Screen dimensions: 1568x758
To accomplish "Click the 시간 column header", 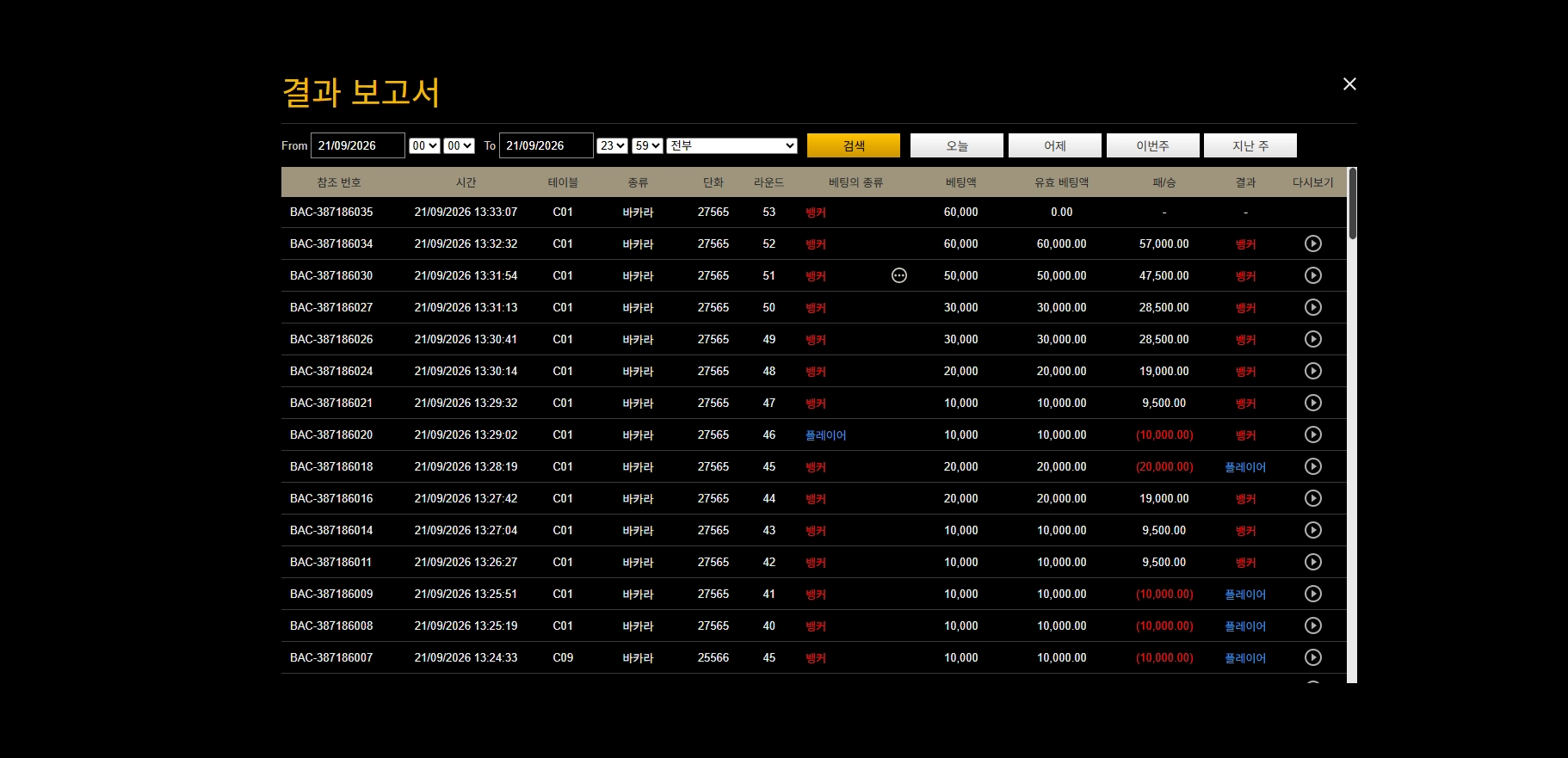I will (466, 182).
